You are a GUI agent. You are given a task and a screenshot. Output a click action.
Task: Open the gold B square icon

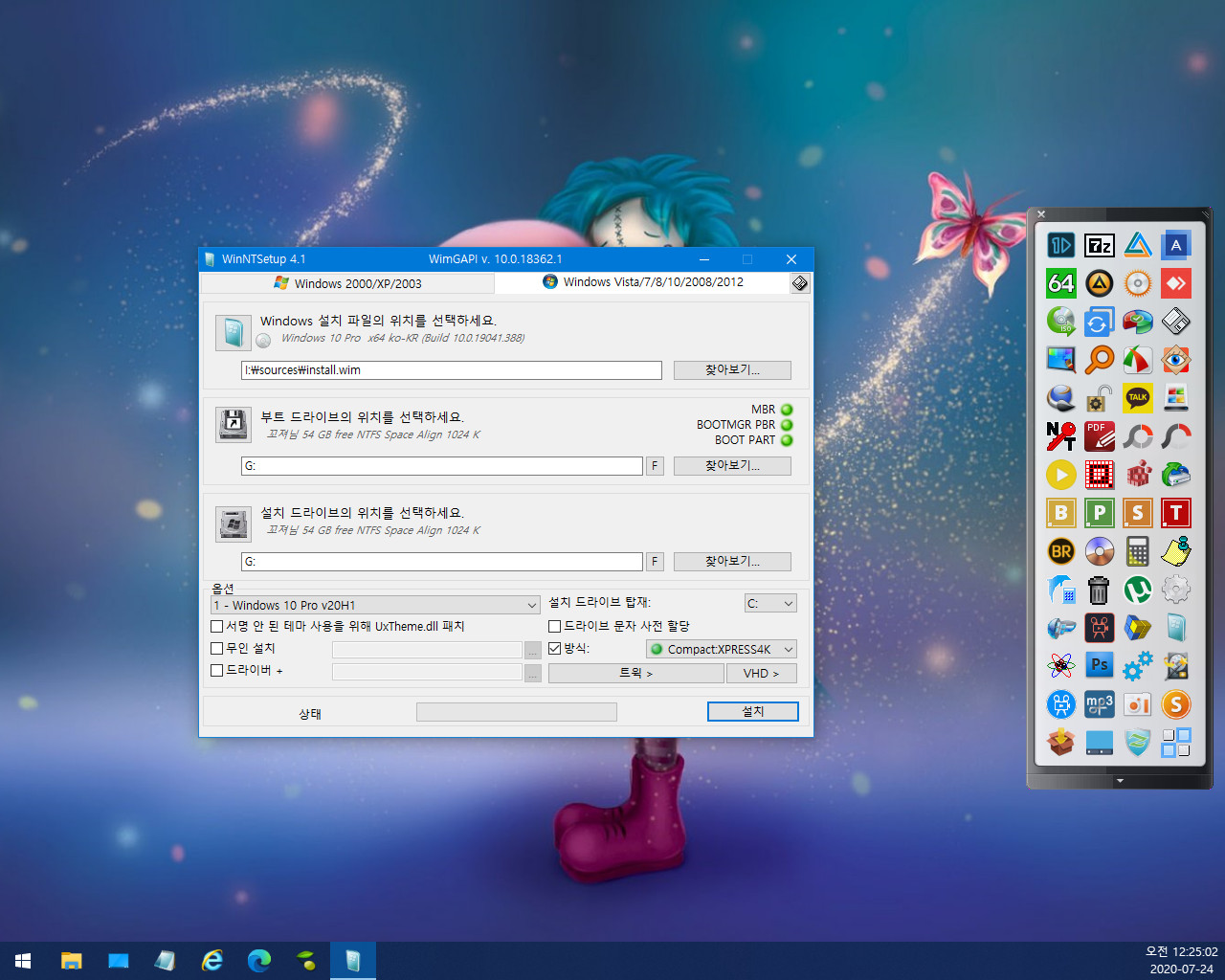1060,513
